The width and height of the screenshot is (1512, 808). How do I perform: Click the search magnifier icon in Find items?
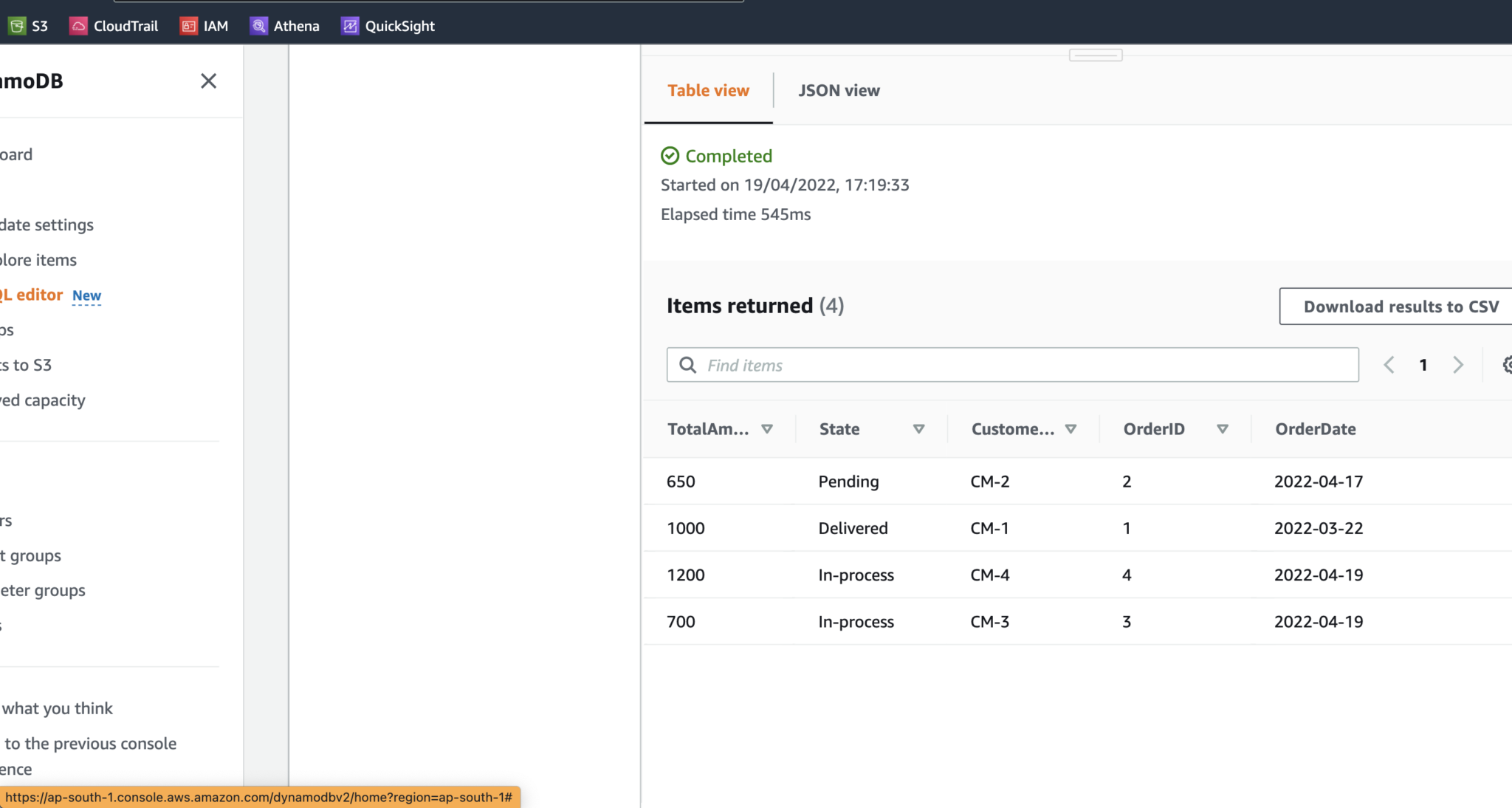pos(687,365)
